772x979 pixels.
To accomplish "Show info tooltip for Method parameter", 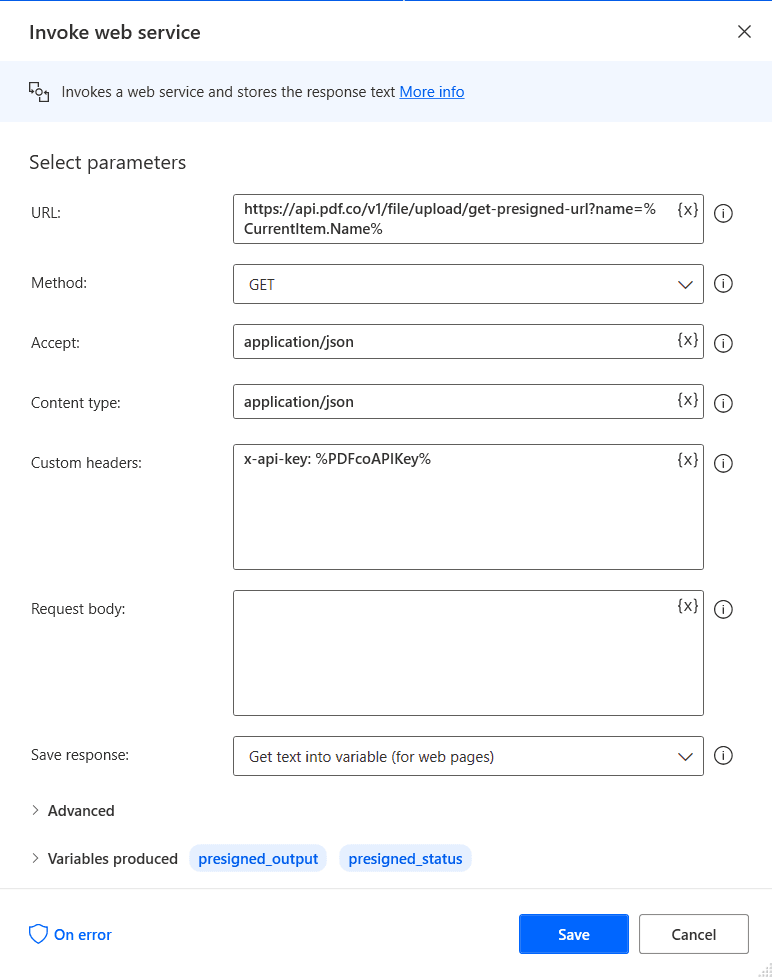I will tap(724, 283).
